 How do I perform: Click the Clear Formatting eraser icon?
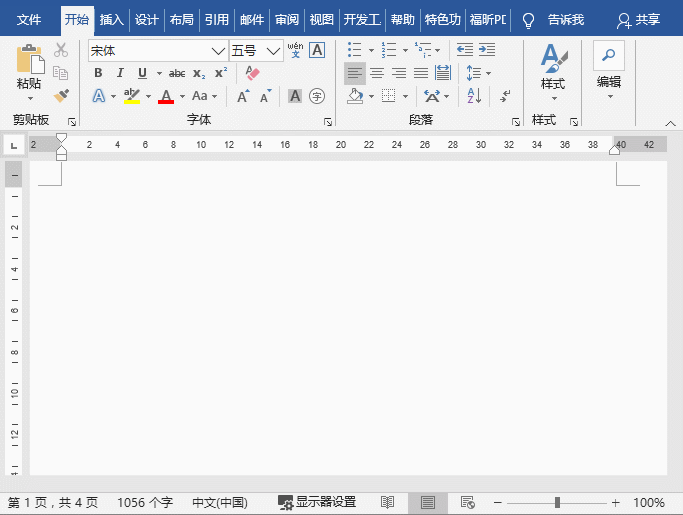252,73
